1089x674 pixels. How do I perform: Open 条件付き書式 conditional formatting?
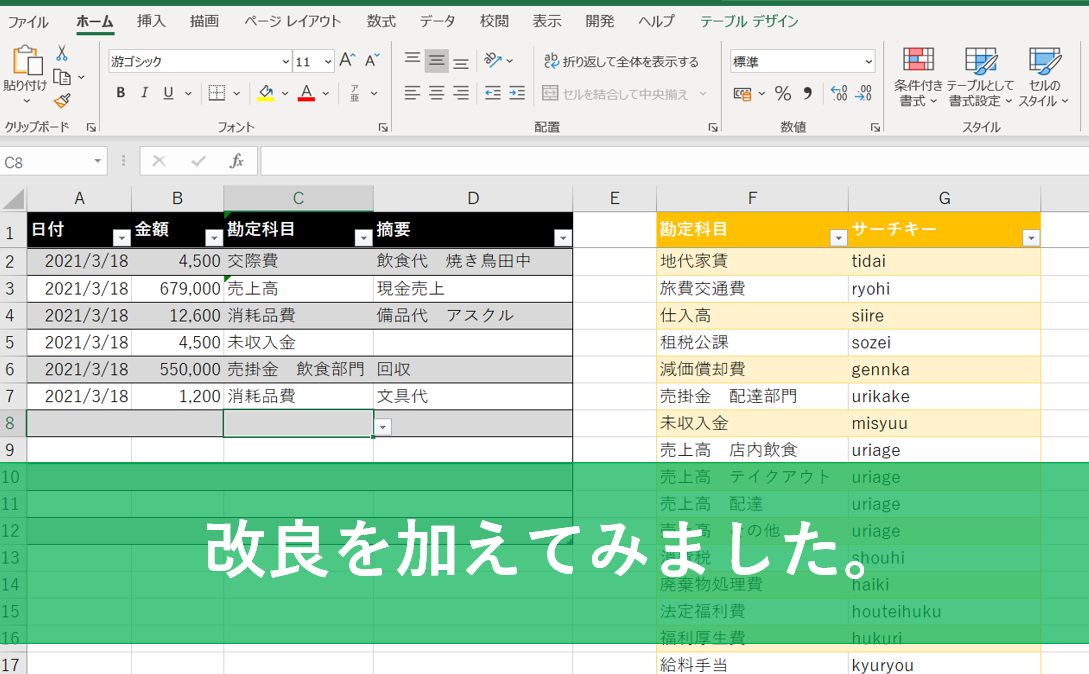[x=917, y=76]
